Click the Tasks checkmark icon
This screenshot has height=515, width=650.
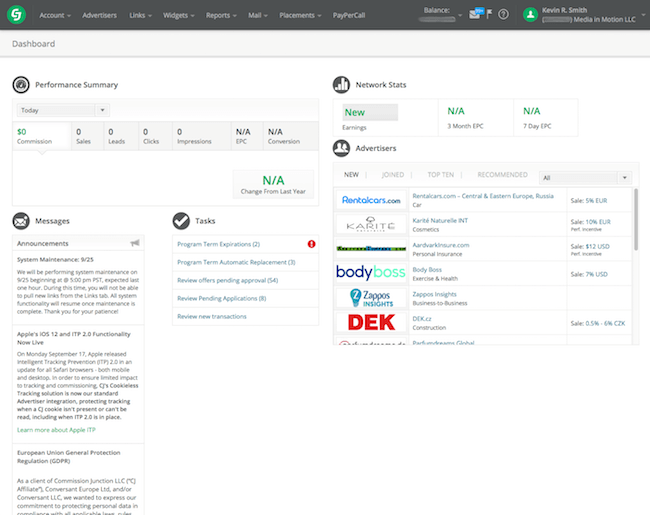pyautogui.click(x=181, y=220)
